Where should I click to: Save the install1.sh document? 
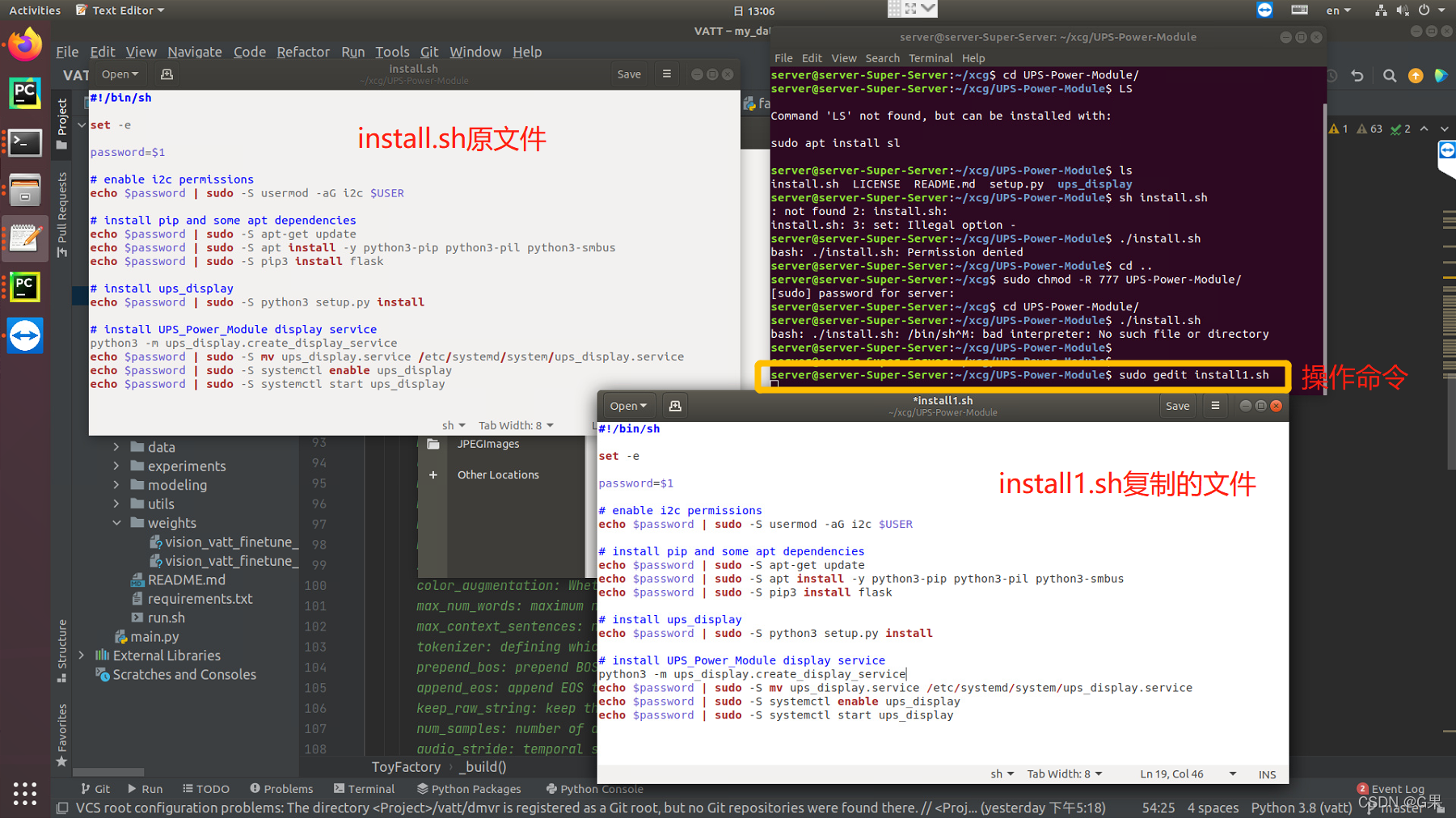[1177, 406]
